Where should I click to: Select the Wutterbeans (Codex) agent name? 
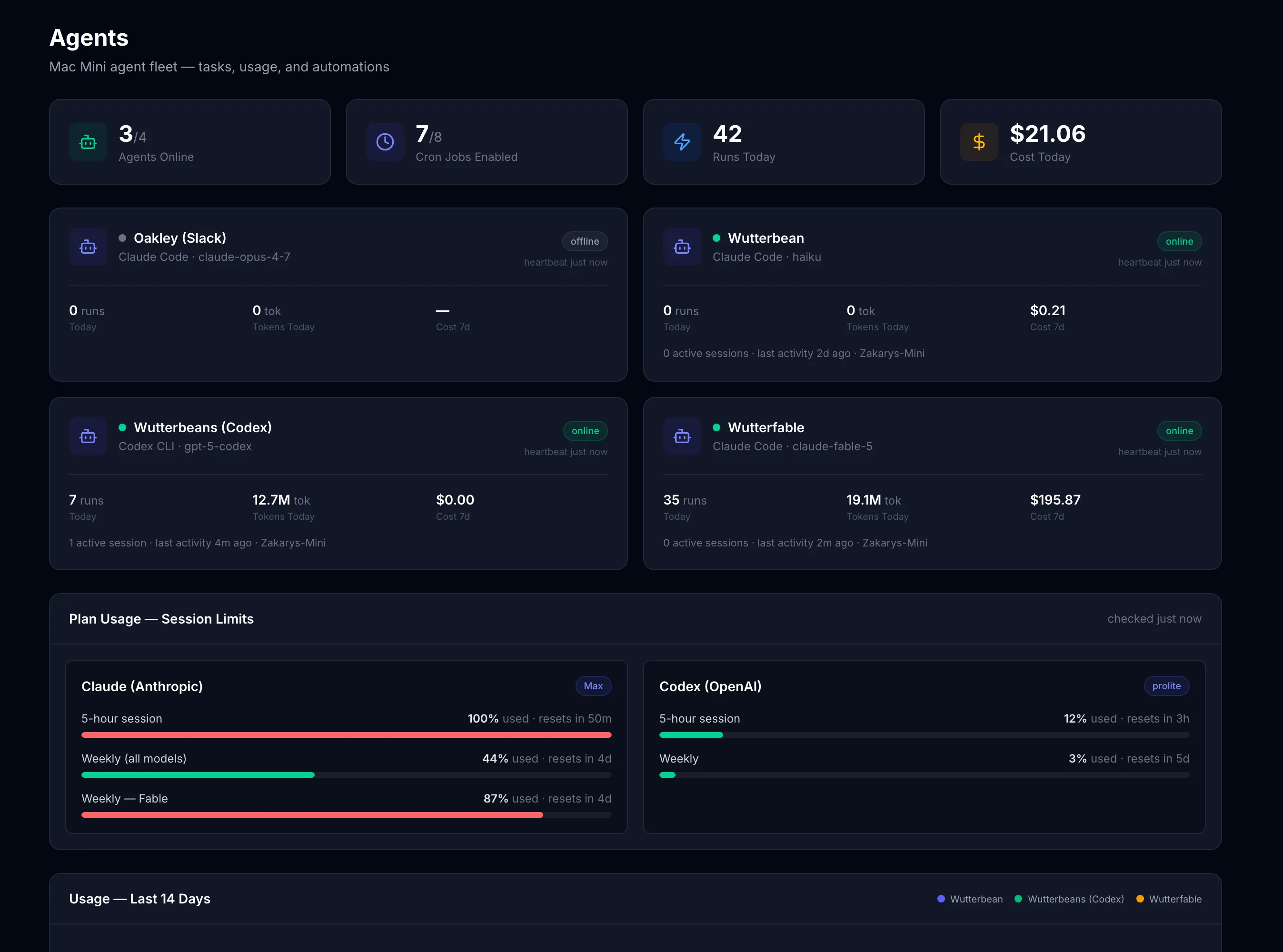click(203, 427)
